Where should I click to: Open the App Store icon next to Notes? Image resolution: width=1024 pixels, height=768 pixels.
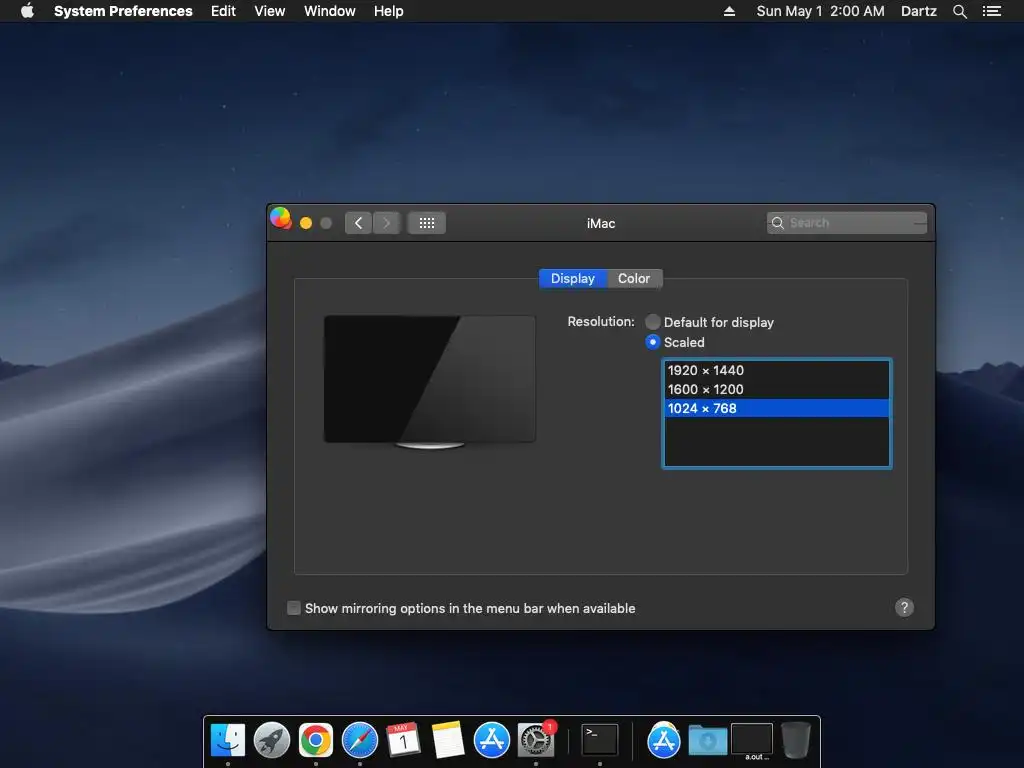coord(491,741)
